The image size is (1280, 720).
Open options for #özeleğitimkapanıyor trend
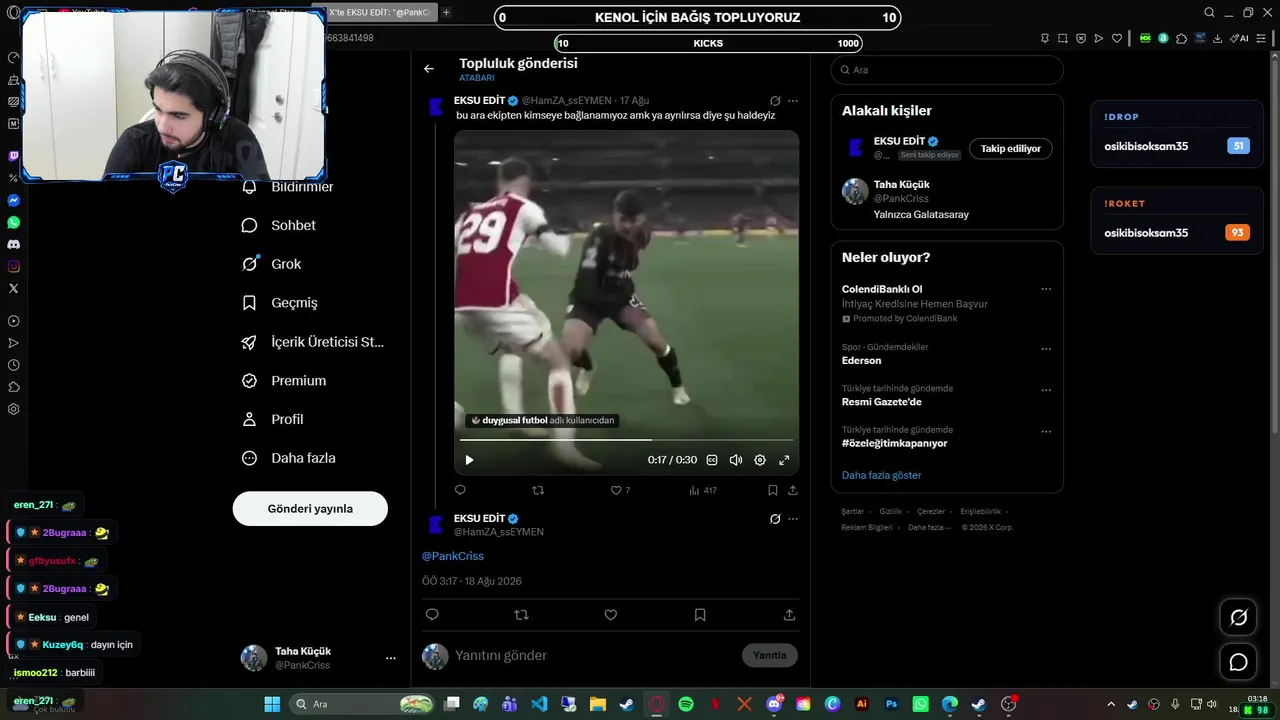(1046, 431)
